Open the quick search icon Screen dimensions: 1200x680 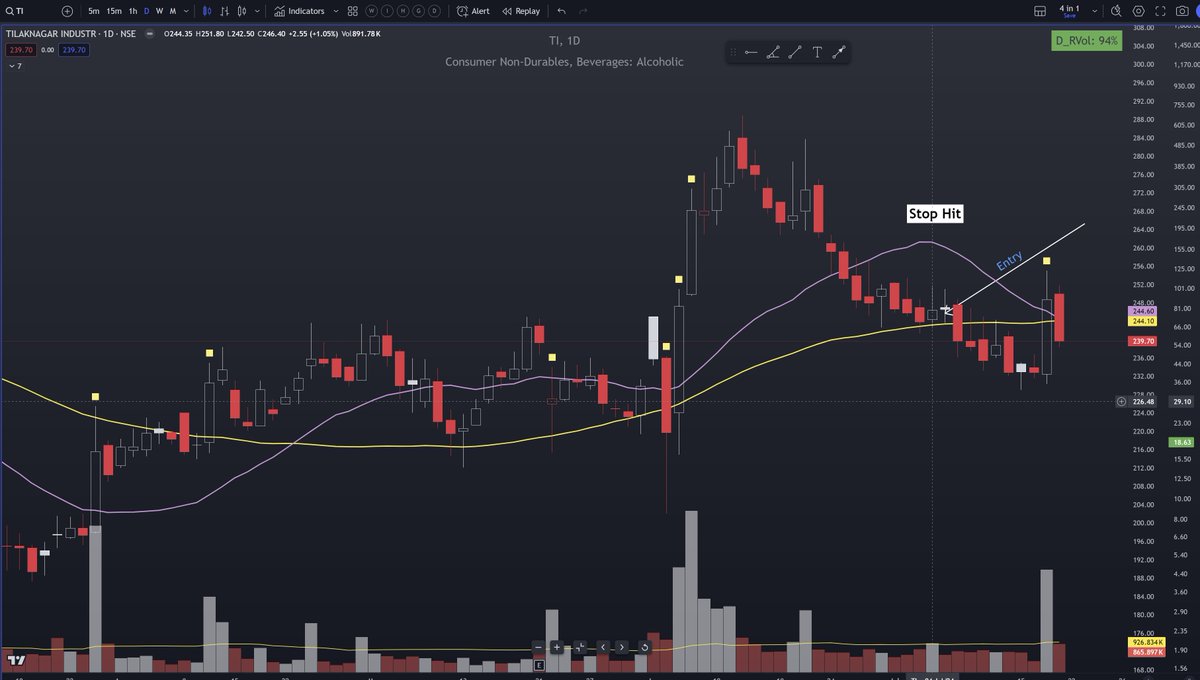pyautogui.click(x=1117, y=11)
